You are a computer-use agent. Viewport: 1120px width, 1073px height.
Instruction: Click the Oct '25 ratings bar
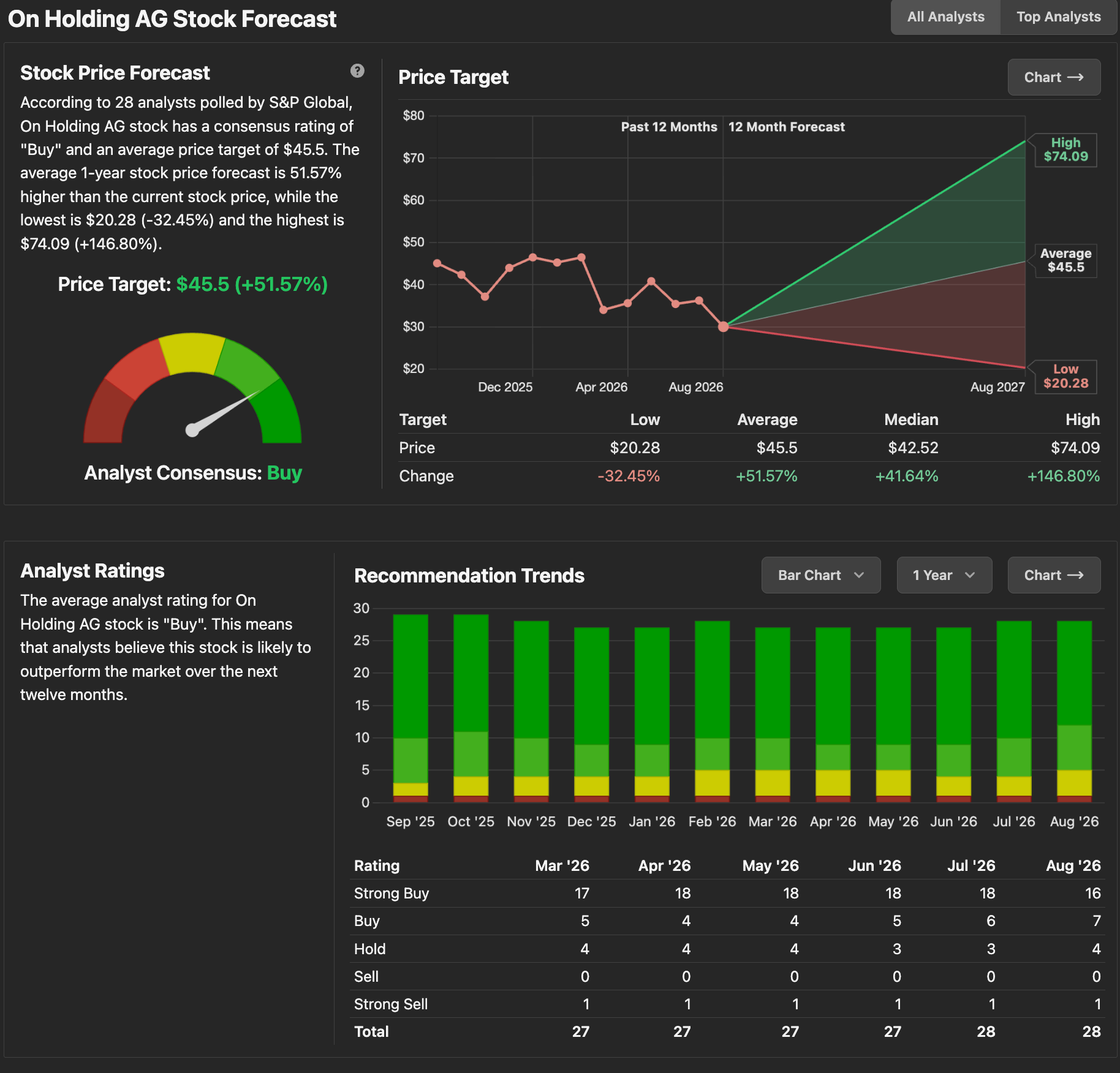click(x=471, y=708)
